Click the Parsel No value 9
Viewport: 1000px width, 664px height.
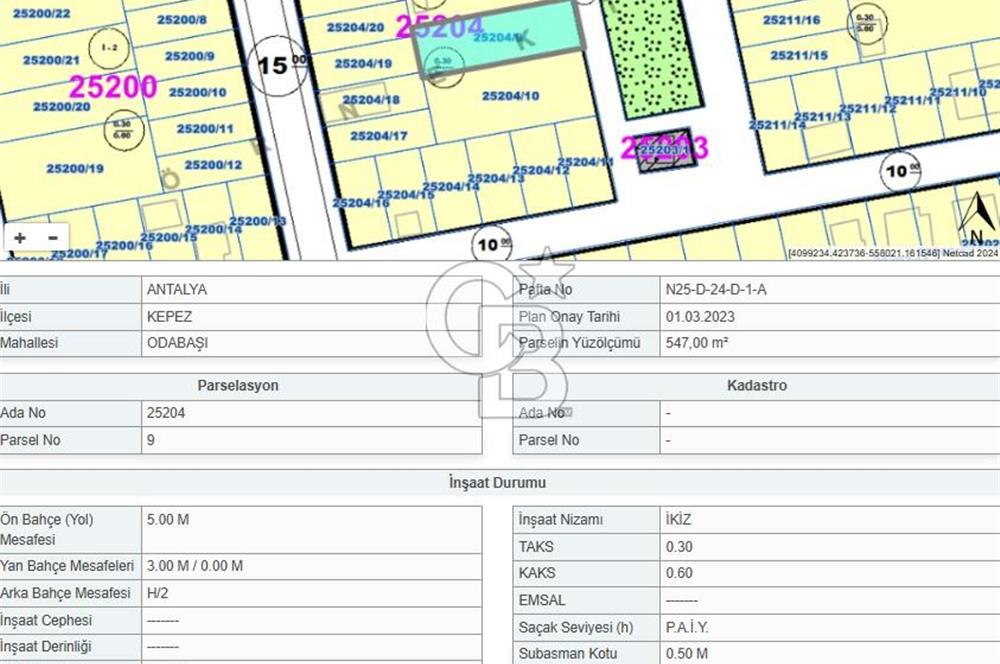[x=151, y=441]
